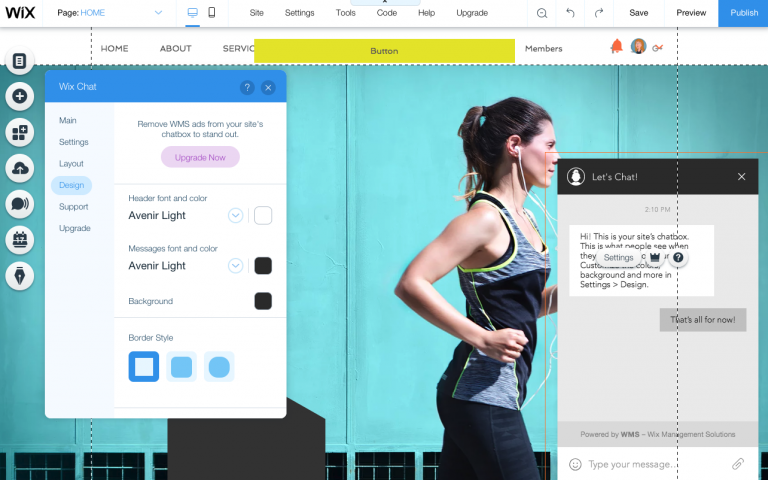Open the Site menu

[256, 13]
